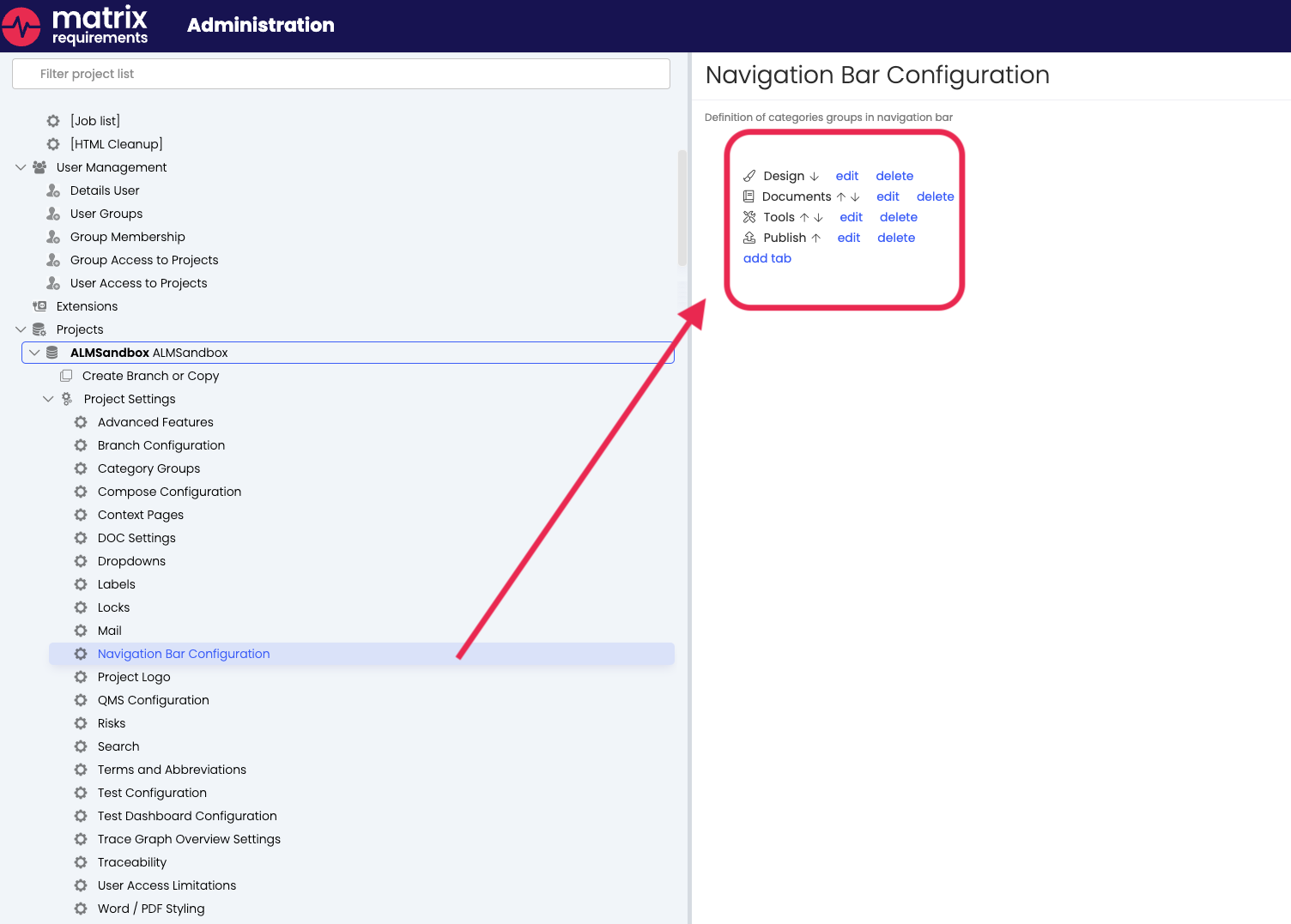The height and width of the screenshot is (924, 1291).
Task: Click the add tab link
Action: 767,258
